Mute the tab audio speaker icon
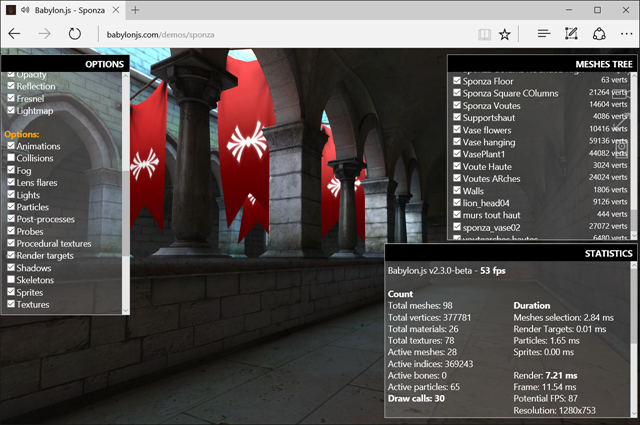 click(x=25, y=10)
